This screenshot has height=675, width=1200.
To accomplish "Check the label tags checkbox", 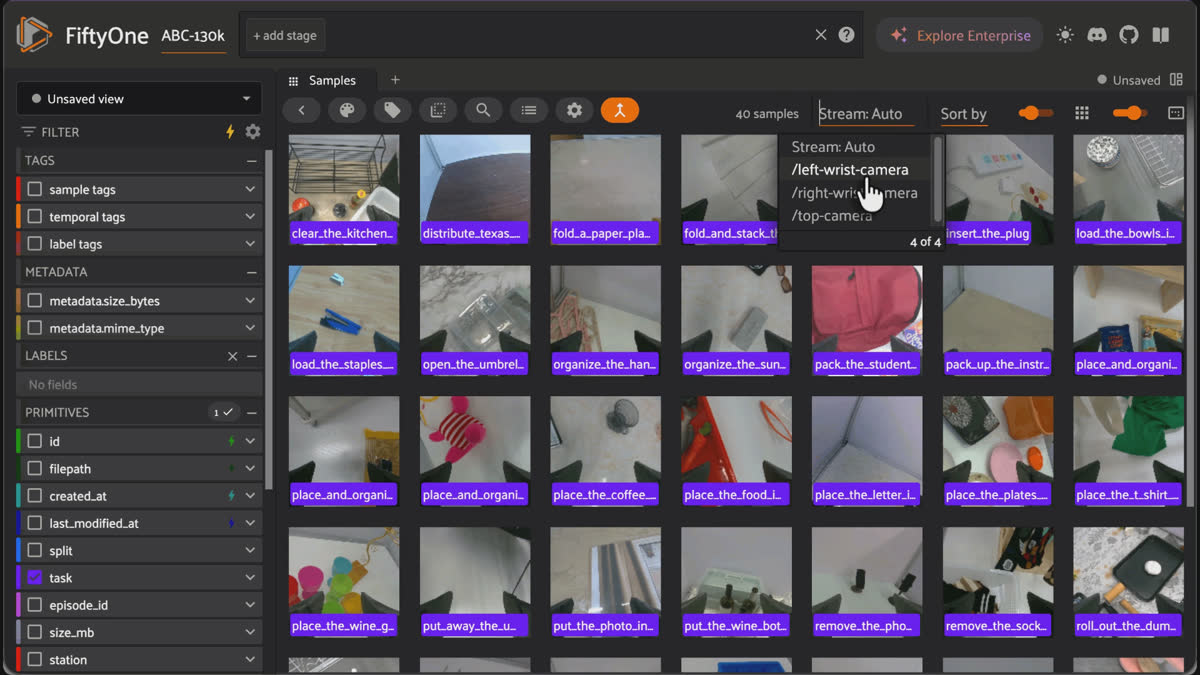I will (x=35, y=243).
